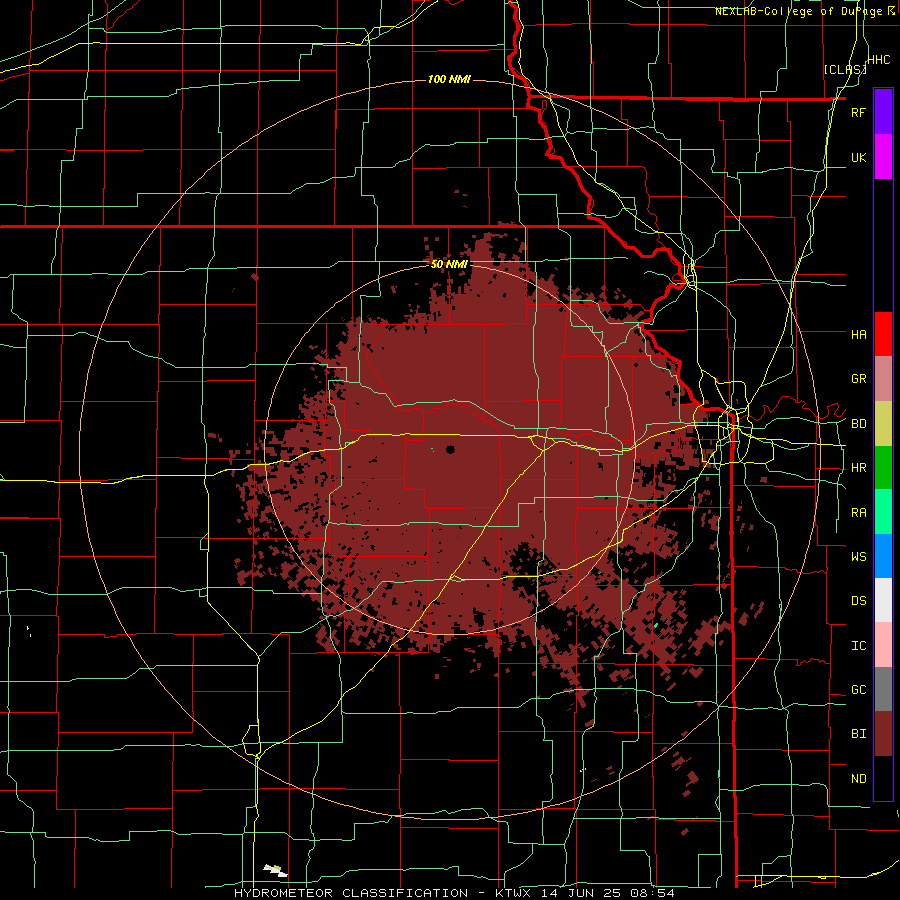900x900 pixels.
Task: Select the GR dusty pink swatch
Action: [883, 379]
